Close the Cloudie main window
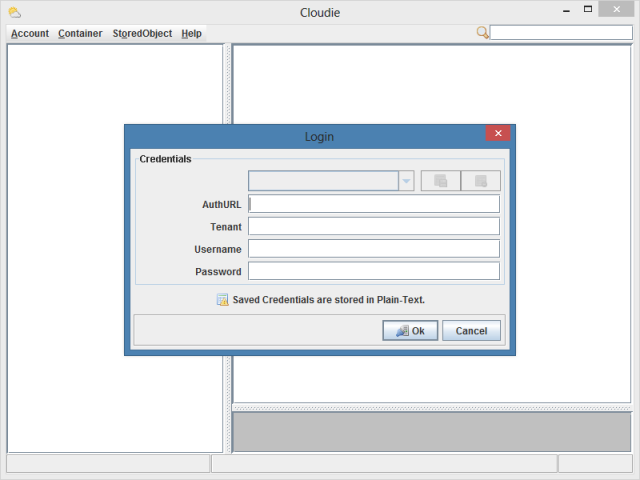The image size is (640, 480). 616,9
